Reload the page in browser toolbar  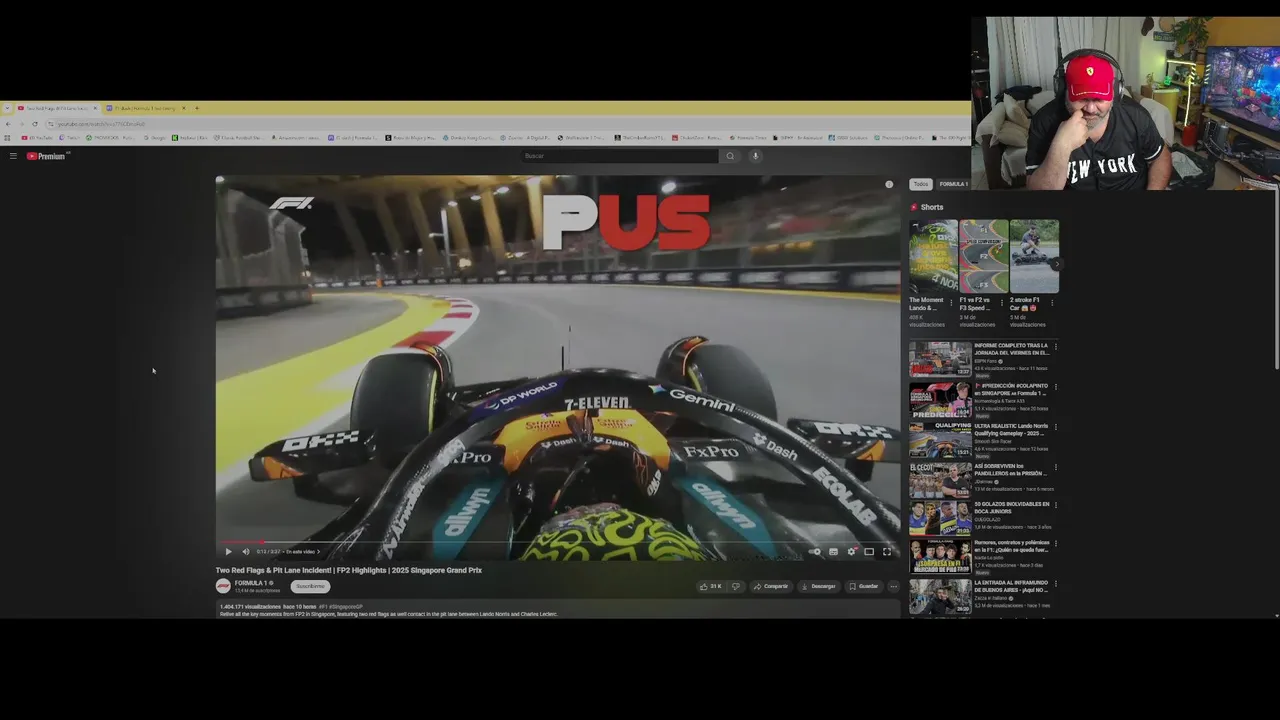tap(35, 124)
